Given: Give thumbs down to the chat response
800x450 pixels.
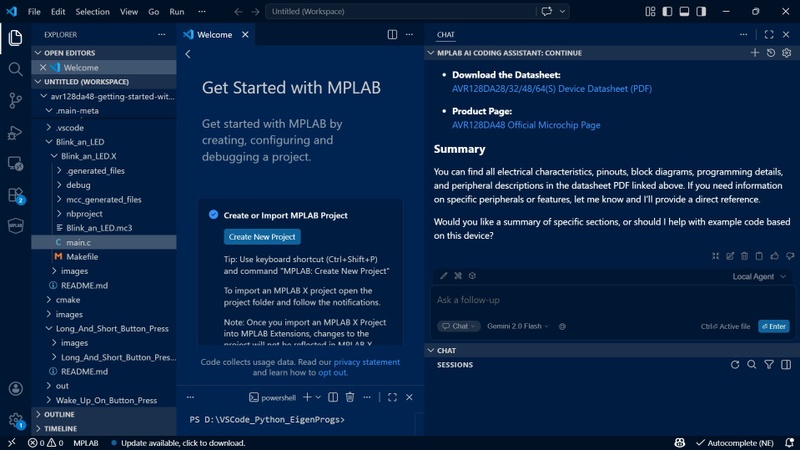Looking at the screenshot, I should pyautogui.click(x=790, y=256).
